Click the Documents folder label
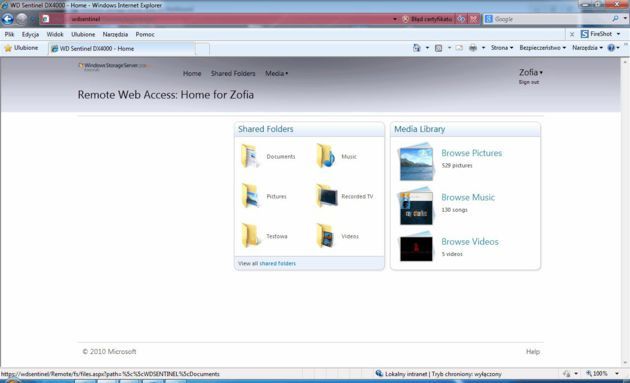The width and height of the screenshot is (630, 383). 280,156
